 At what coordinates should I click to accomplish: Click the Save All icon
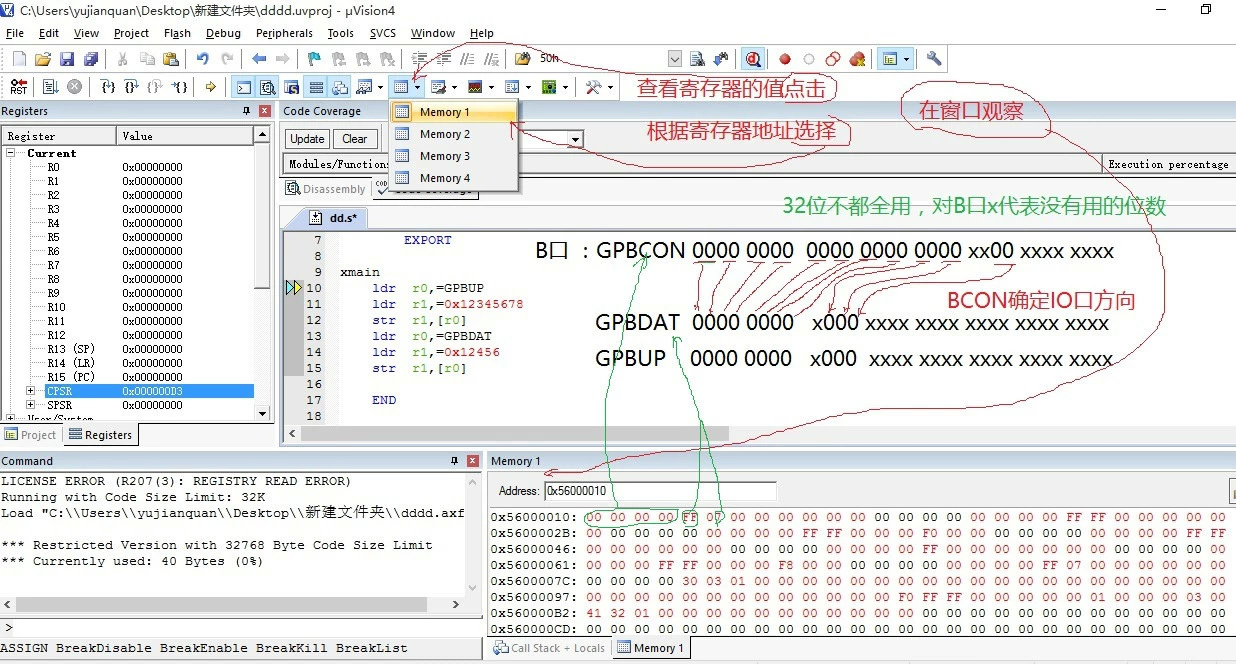[91, 59]
